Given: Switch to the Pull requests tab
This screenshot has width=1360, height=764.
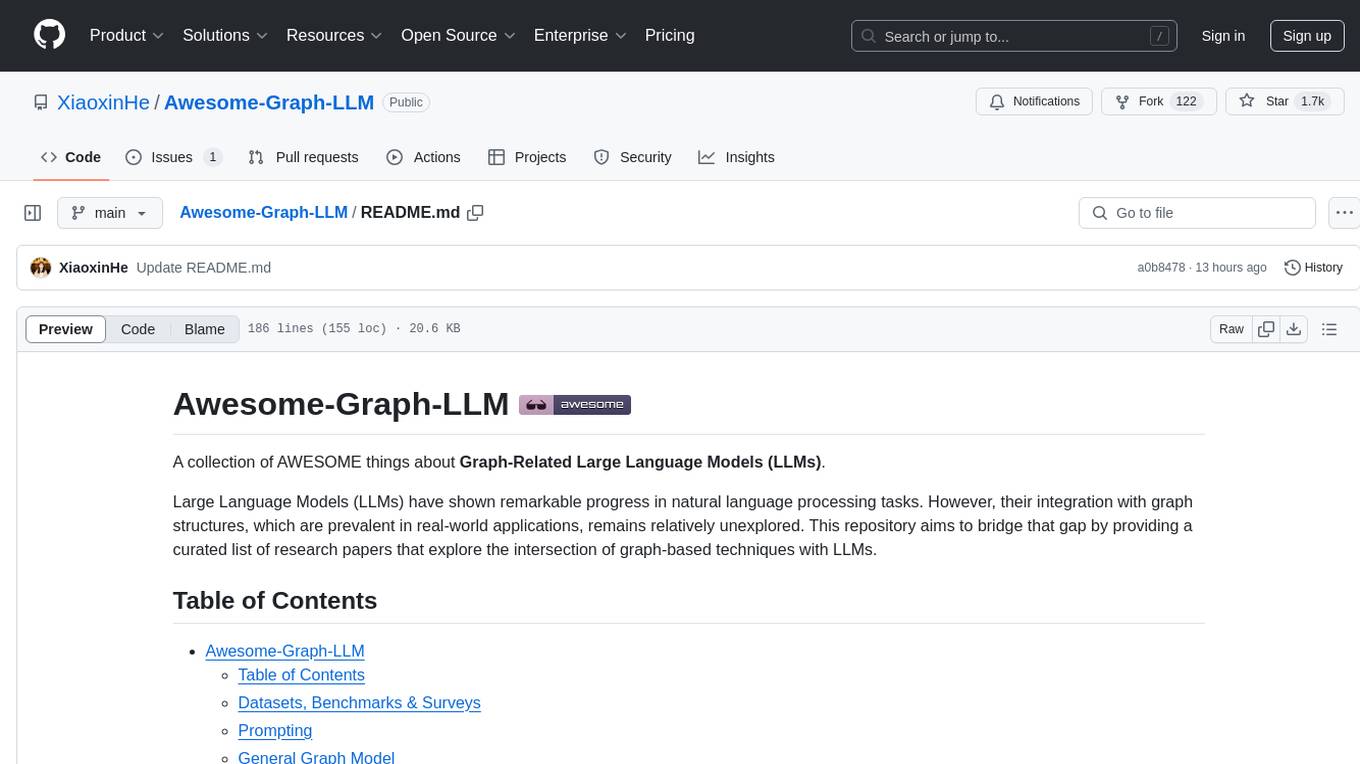Looking at the screenshot, I should [x=303, y=157].
